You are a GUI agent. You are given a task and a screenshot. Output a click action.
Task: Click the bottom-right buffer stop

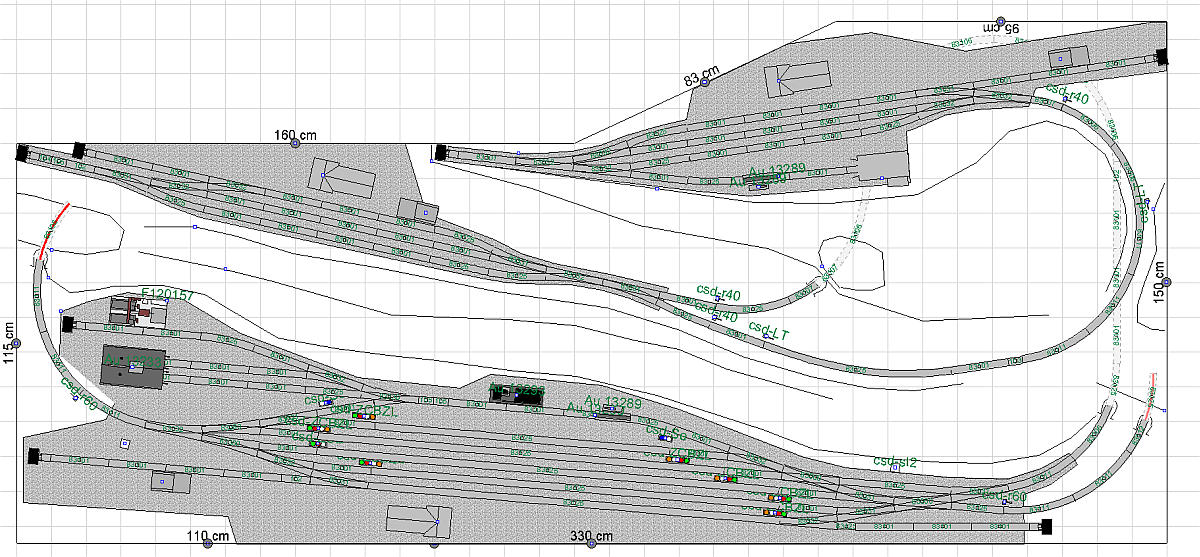click(x=1047, y=526)
